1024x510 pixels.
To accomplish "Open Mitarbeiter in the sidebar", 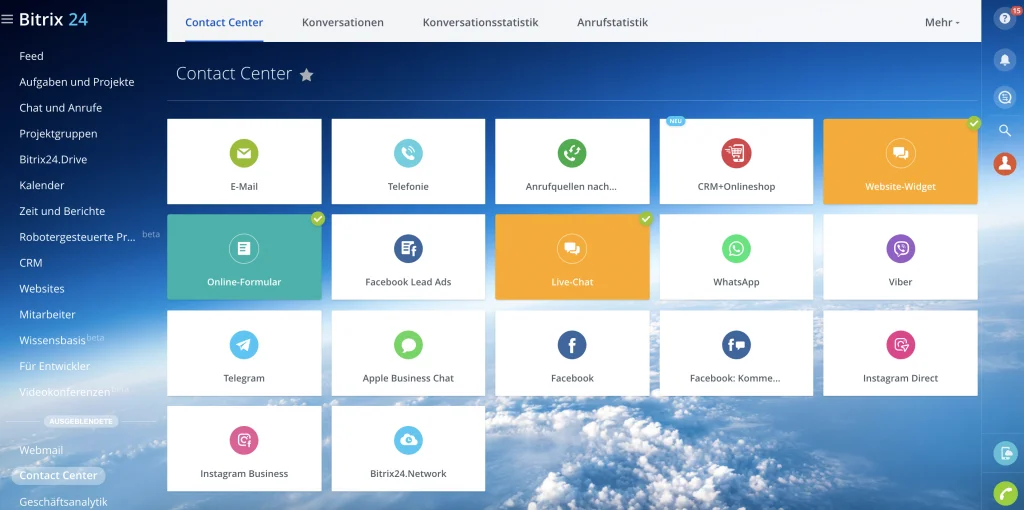I will pyautogui.click(x=47, y=314).
